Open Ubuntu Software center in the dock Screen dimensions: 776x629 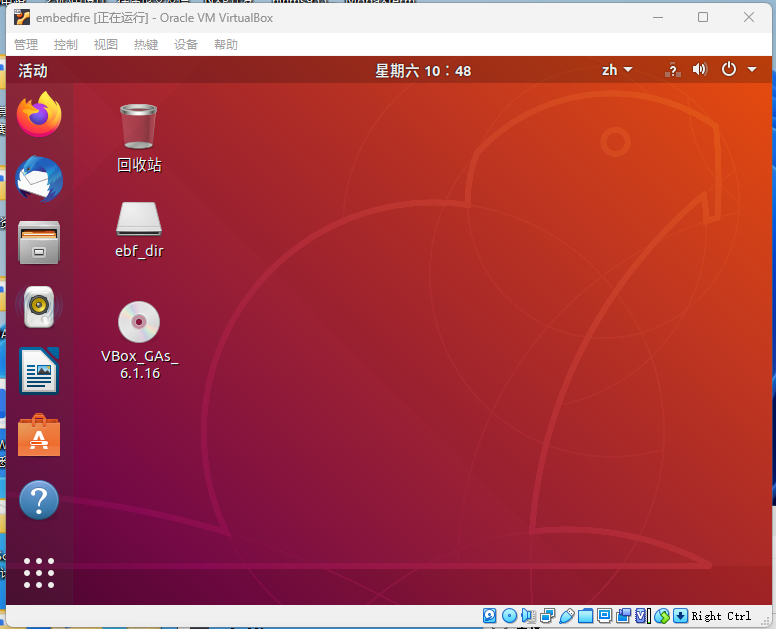coord(39,435)
